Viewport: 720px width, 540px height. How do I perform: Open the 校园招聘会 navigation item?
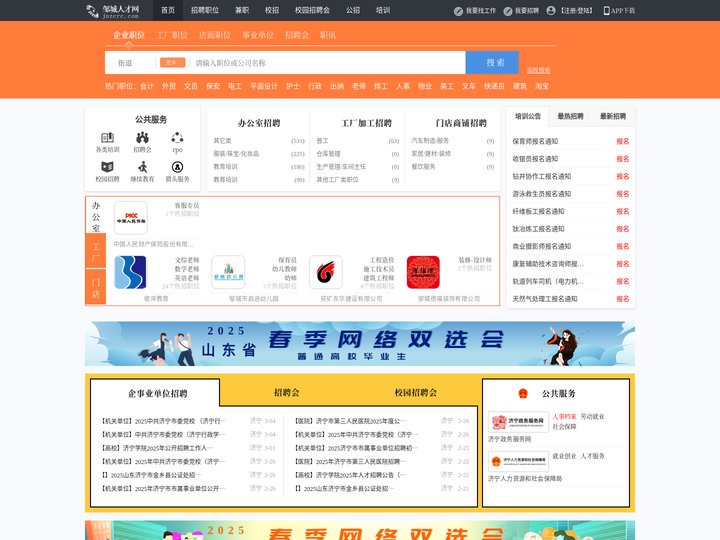tap(312, 10)
